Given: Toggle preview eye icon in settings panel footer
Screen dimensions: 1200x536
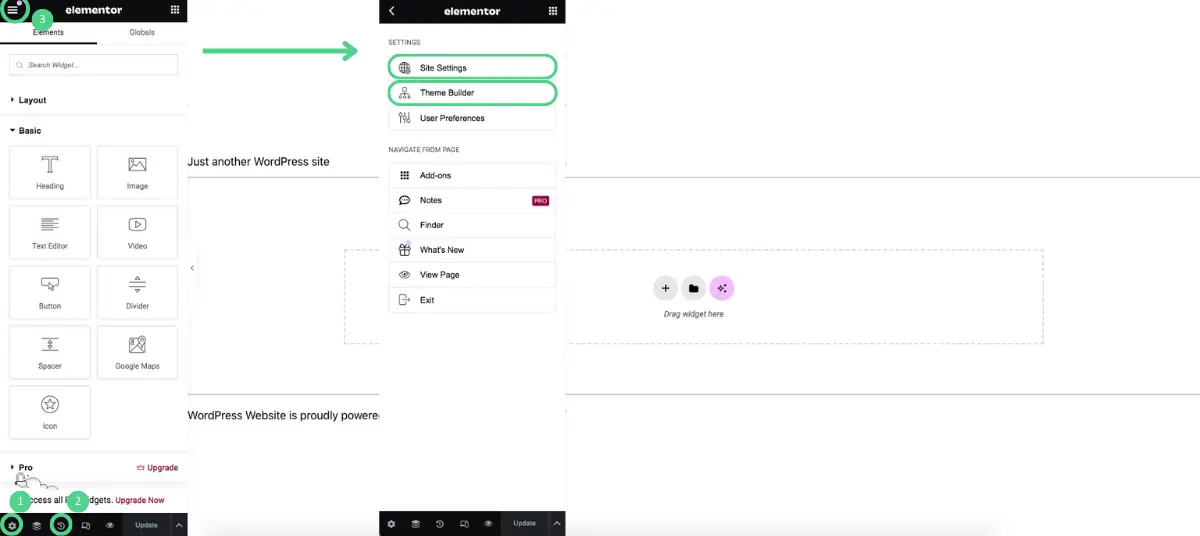Looking at the screenshot, I should click(488, 524).
